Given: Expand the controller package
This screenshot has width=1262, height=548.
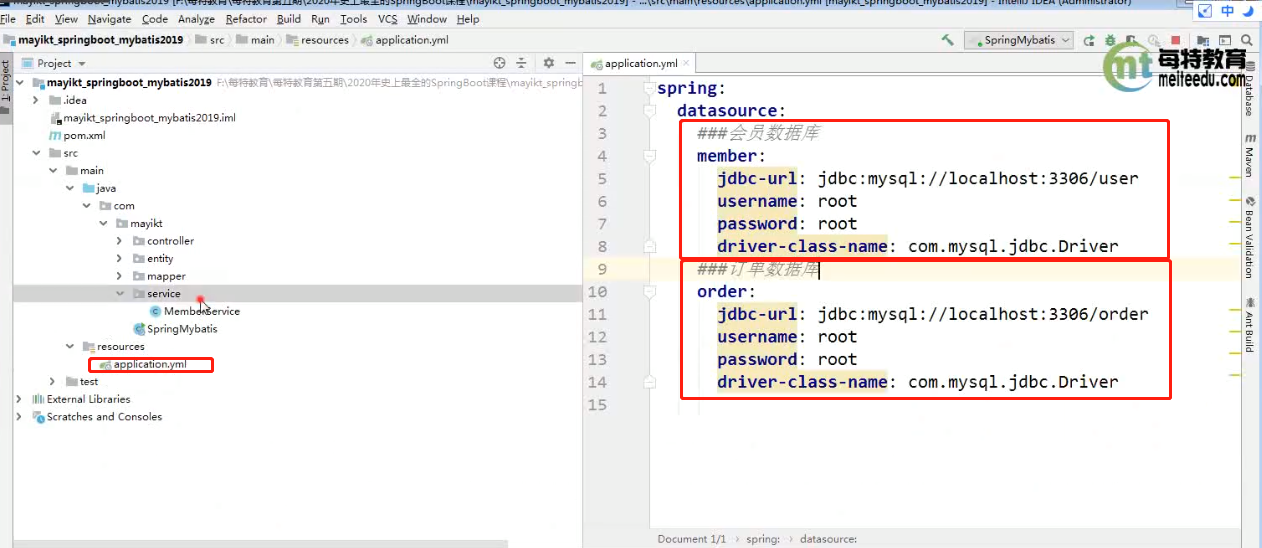Looking at the screenshot, I should pyautogui.click(x=120, y=241).
